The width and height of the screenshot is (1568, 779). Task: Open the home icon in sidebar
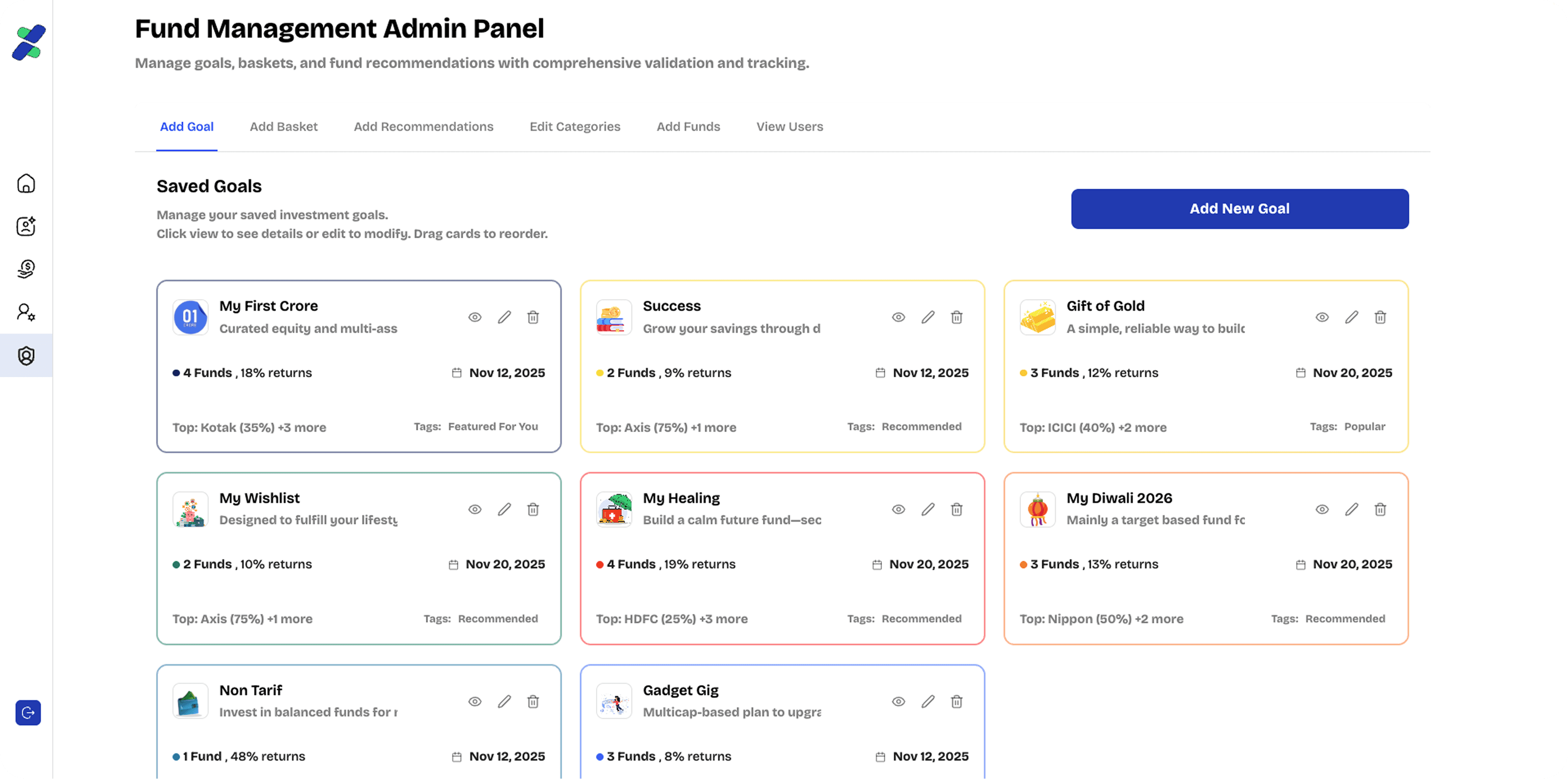click(26, 183)
